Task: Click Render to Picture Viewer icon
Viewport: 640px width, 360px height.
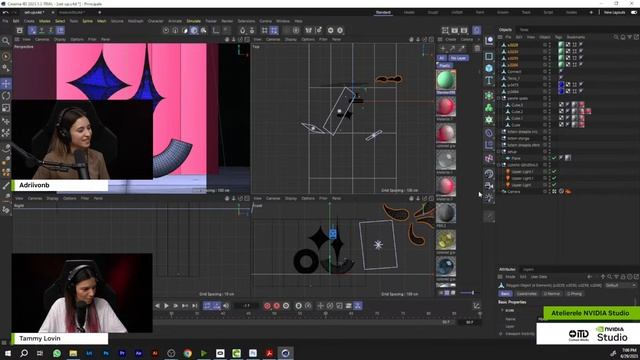Action: tap(455, 30)
